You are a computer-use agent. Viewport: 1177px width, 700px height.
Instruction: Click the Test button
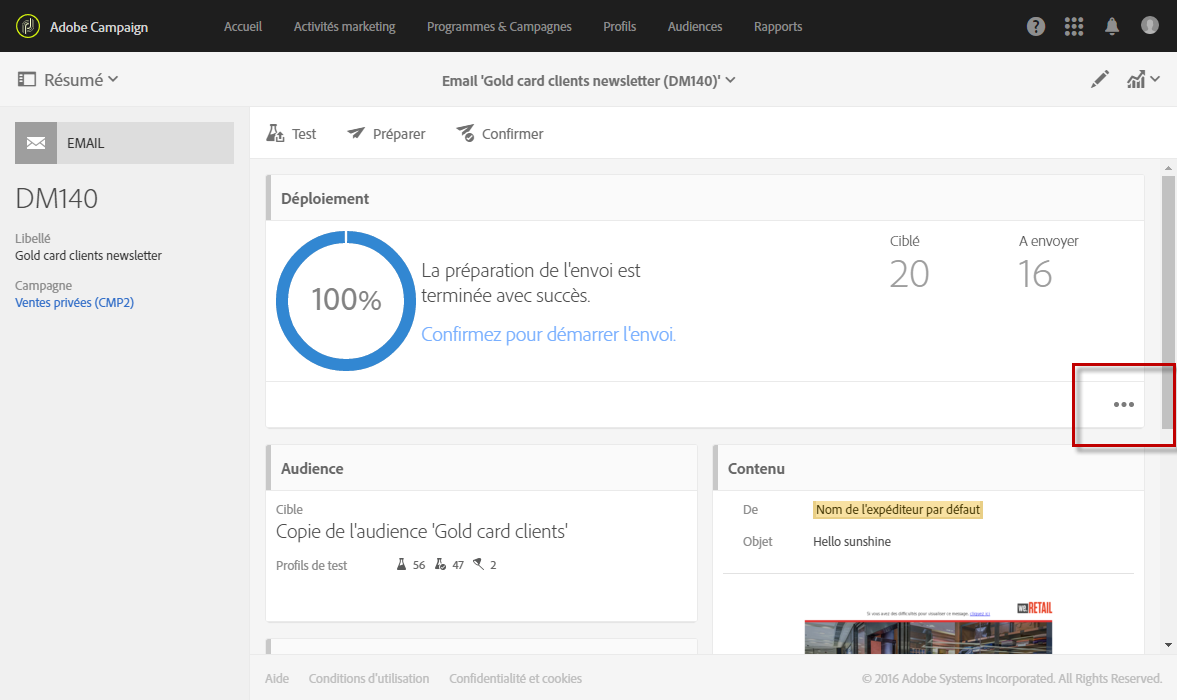point(291,134)
